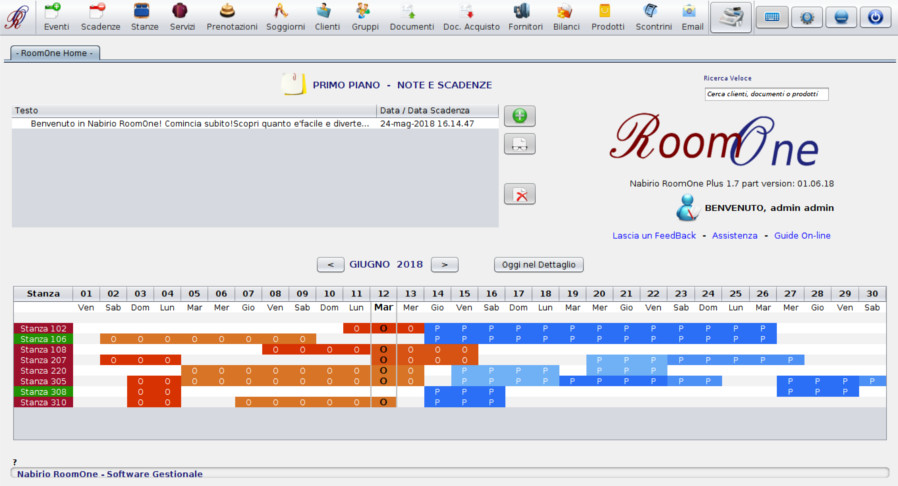
Task: Click the Stanza column header
Action: (43, 294)
